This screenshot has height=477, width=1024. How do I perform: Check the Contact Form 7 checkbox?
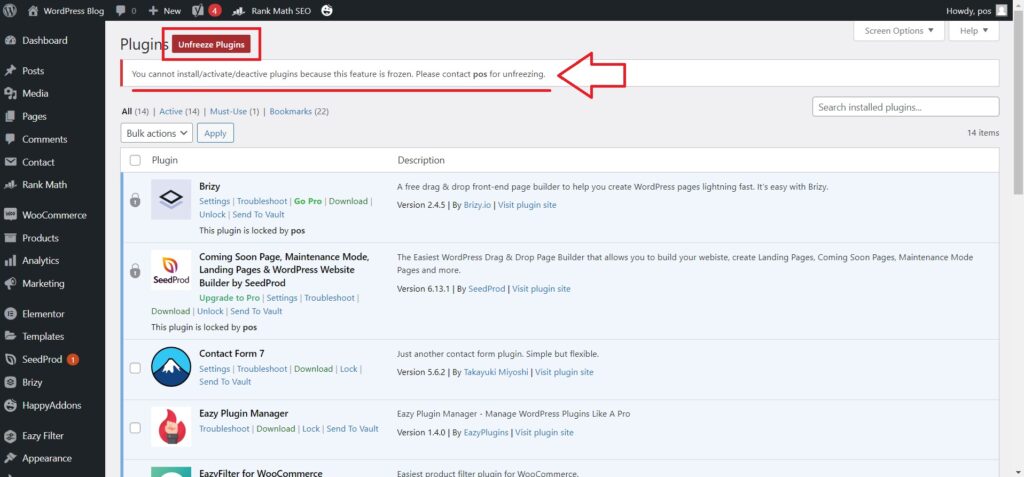[135, 368]
